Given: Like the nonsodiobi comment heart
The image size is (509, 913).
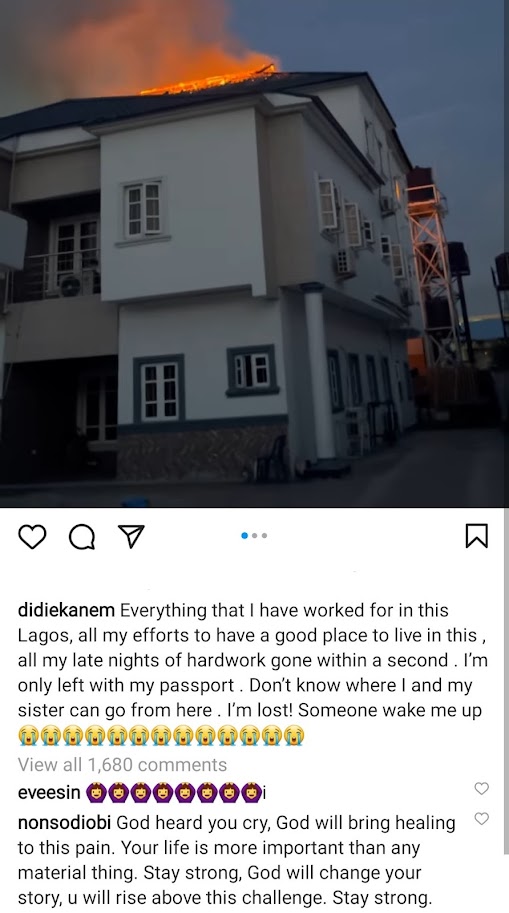Looking at the screenshot, I should point(481,819).
